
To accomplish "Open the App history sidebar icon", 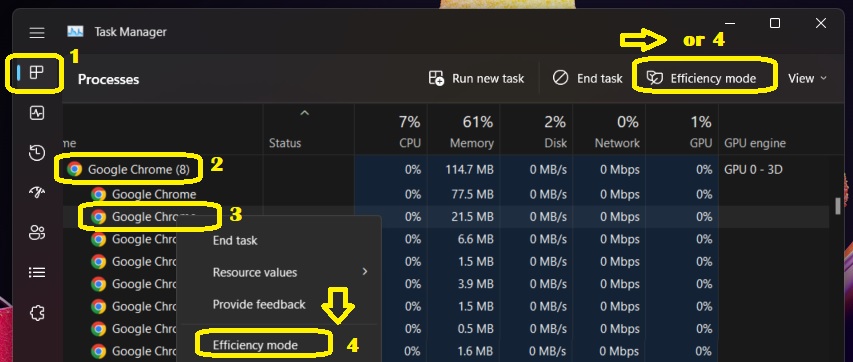I will (x=36, y=153).
